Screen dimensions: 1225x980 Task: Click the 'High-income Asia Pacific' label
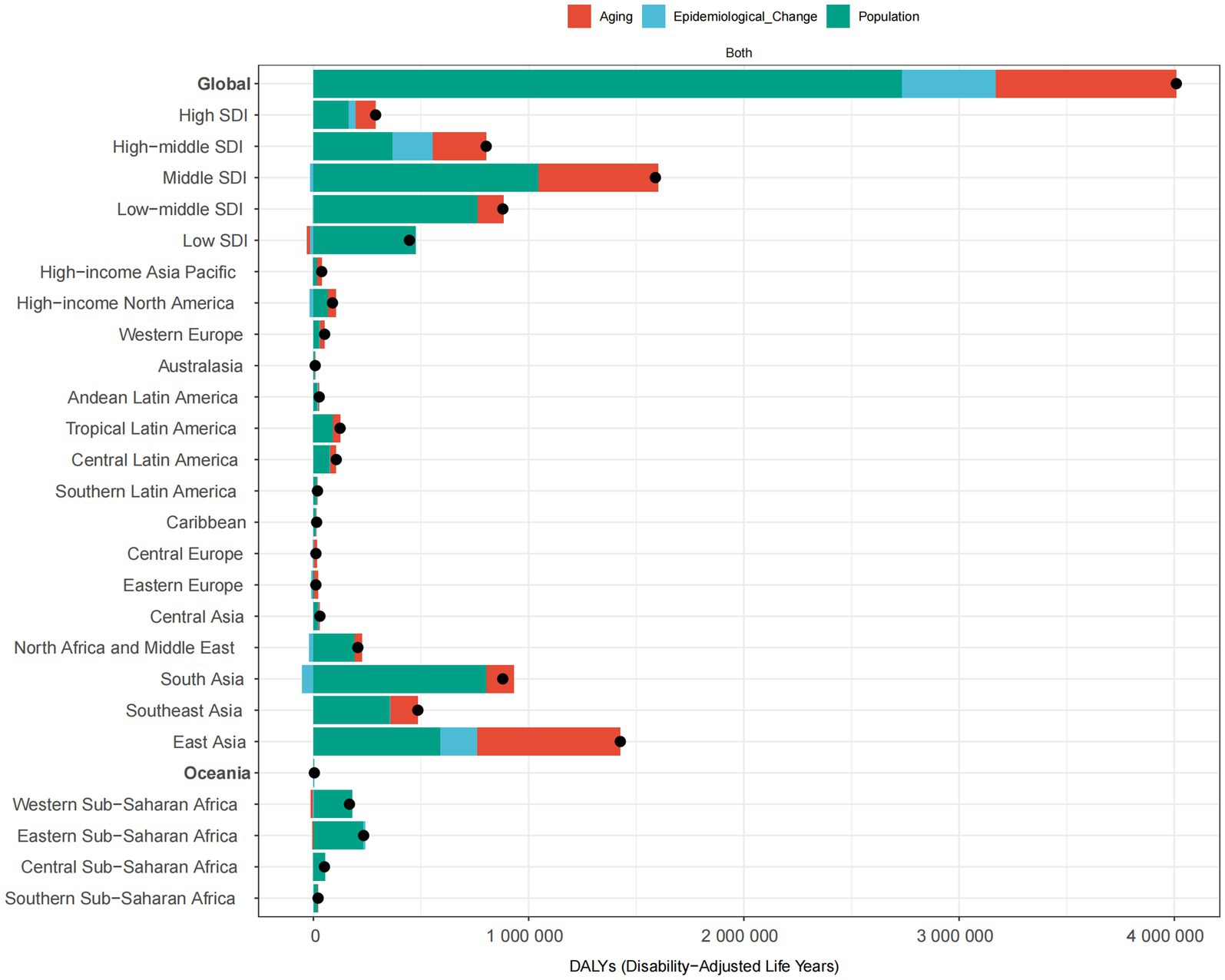(x=137, y=272)
